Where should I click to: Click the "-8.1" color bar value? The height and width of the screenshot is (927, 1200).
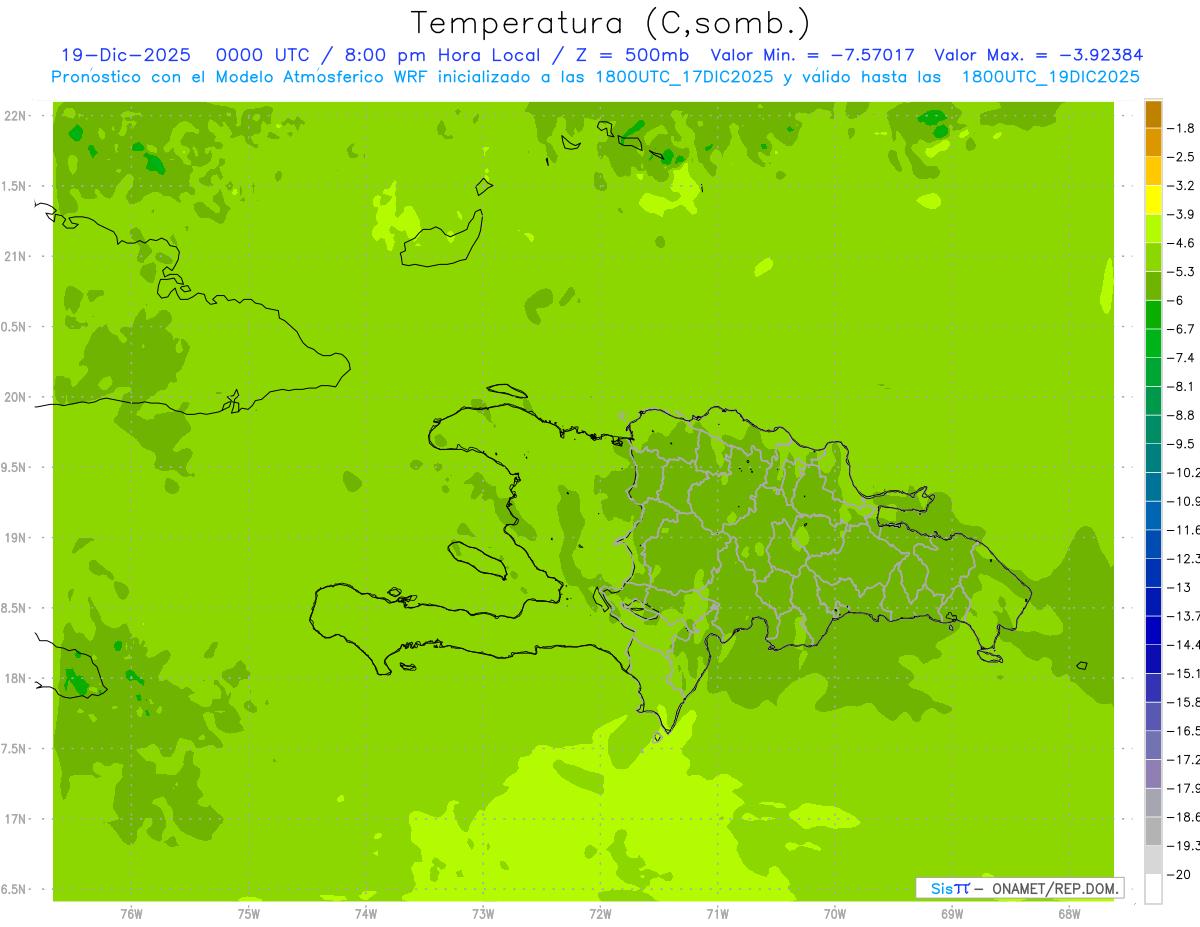pos(1182,386)
